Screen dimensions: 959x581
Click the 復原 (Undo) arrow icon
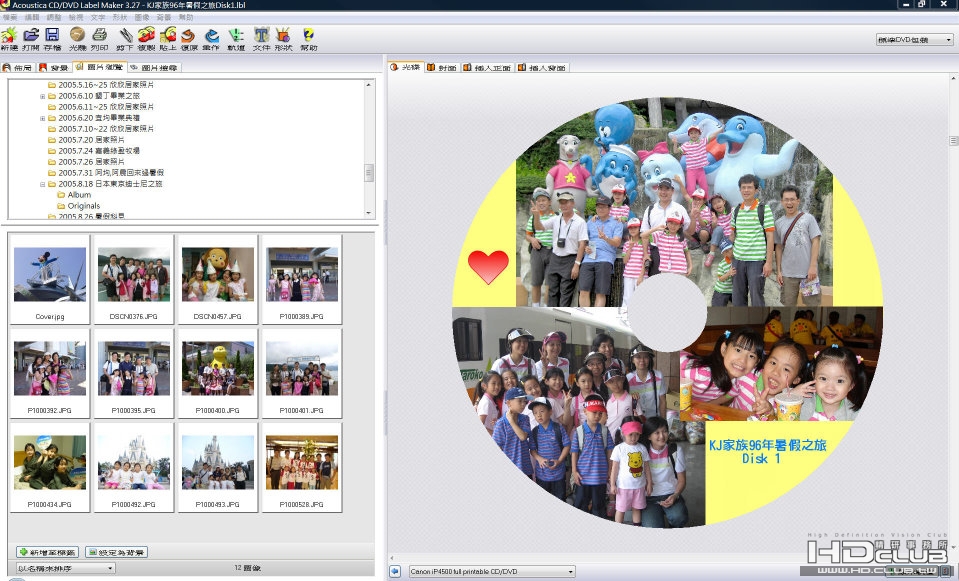point(189,38)
